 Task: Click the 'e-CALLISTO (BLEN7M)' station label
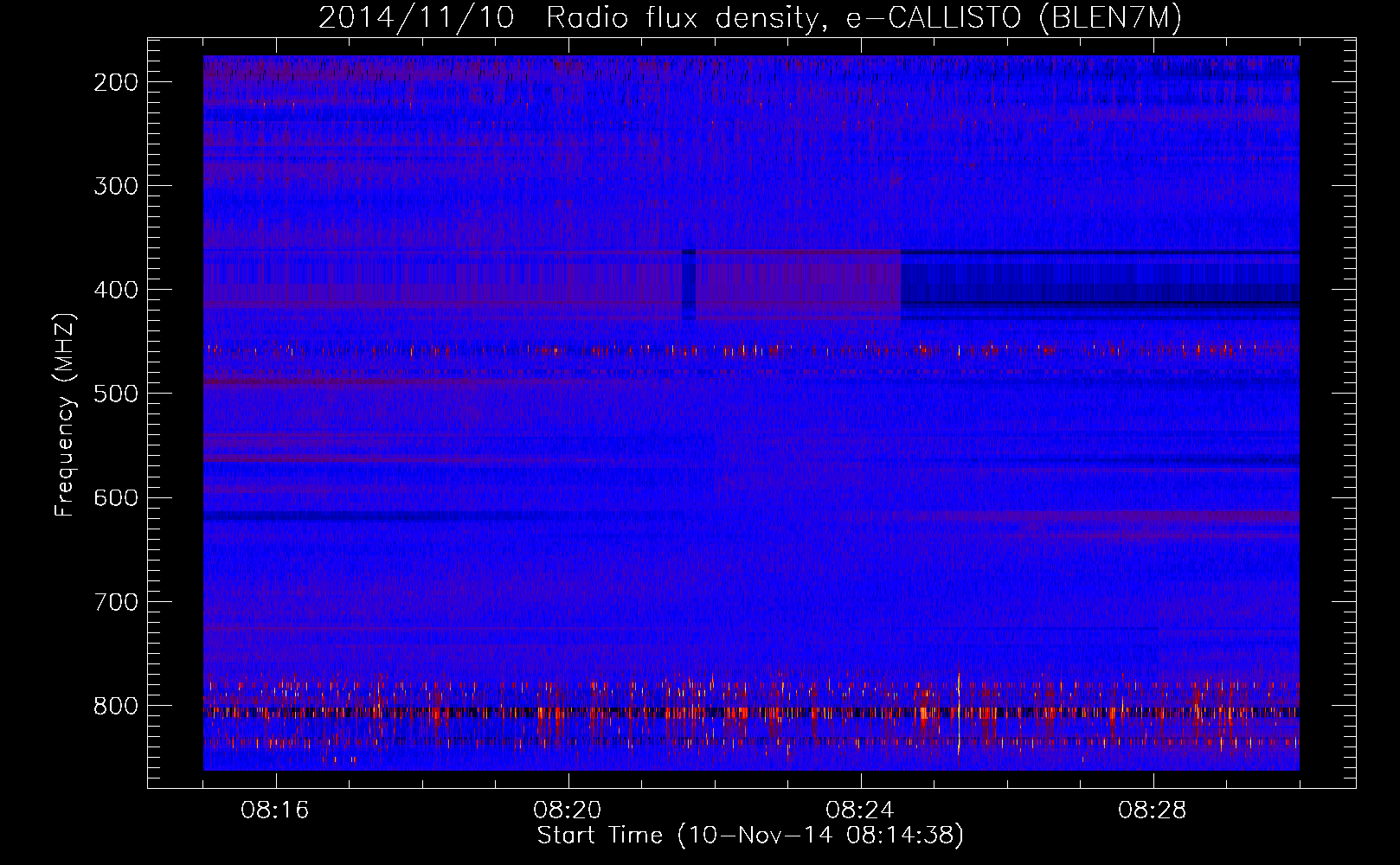1013,18
